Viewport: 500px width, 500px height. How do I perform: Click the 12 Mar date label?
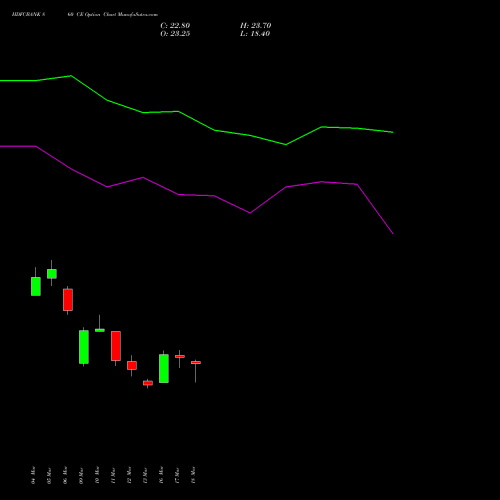[x=129, y=475]
